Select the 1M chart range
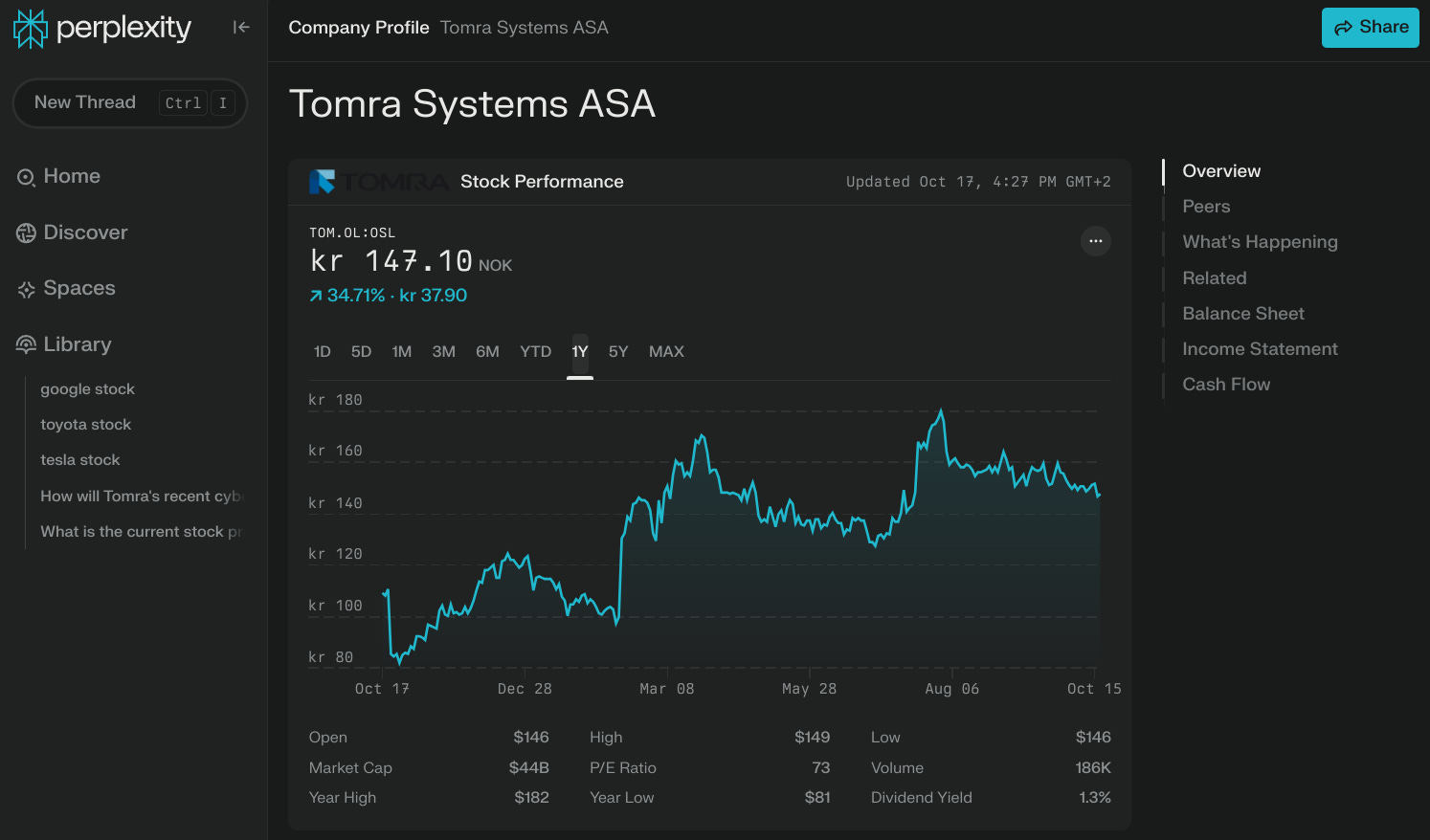 402,352
